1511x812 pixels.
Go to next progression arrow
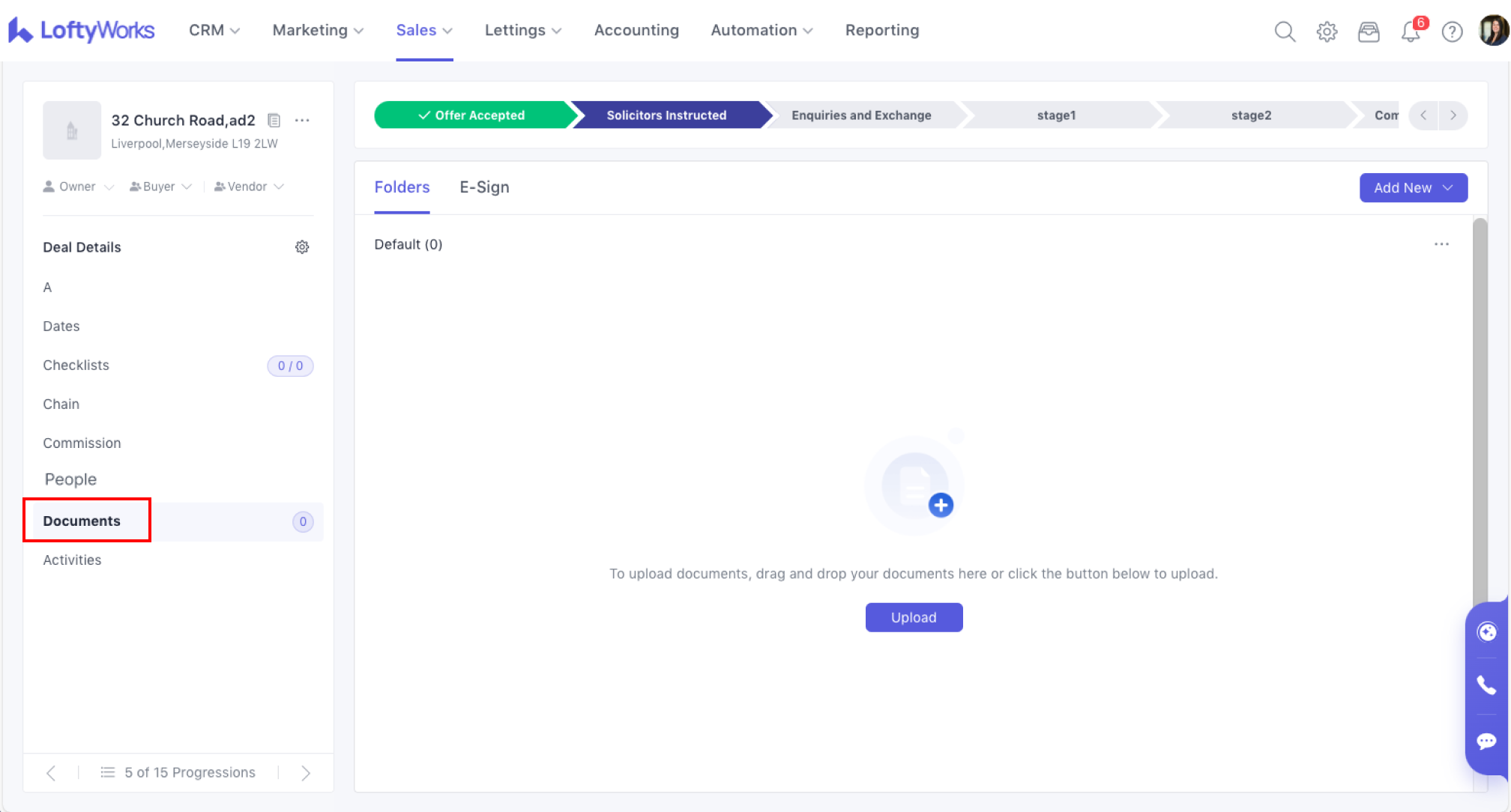306,772
